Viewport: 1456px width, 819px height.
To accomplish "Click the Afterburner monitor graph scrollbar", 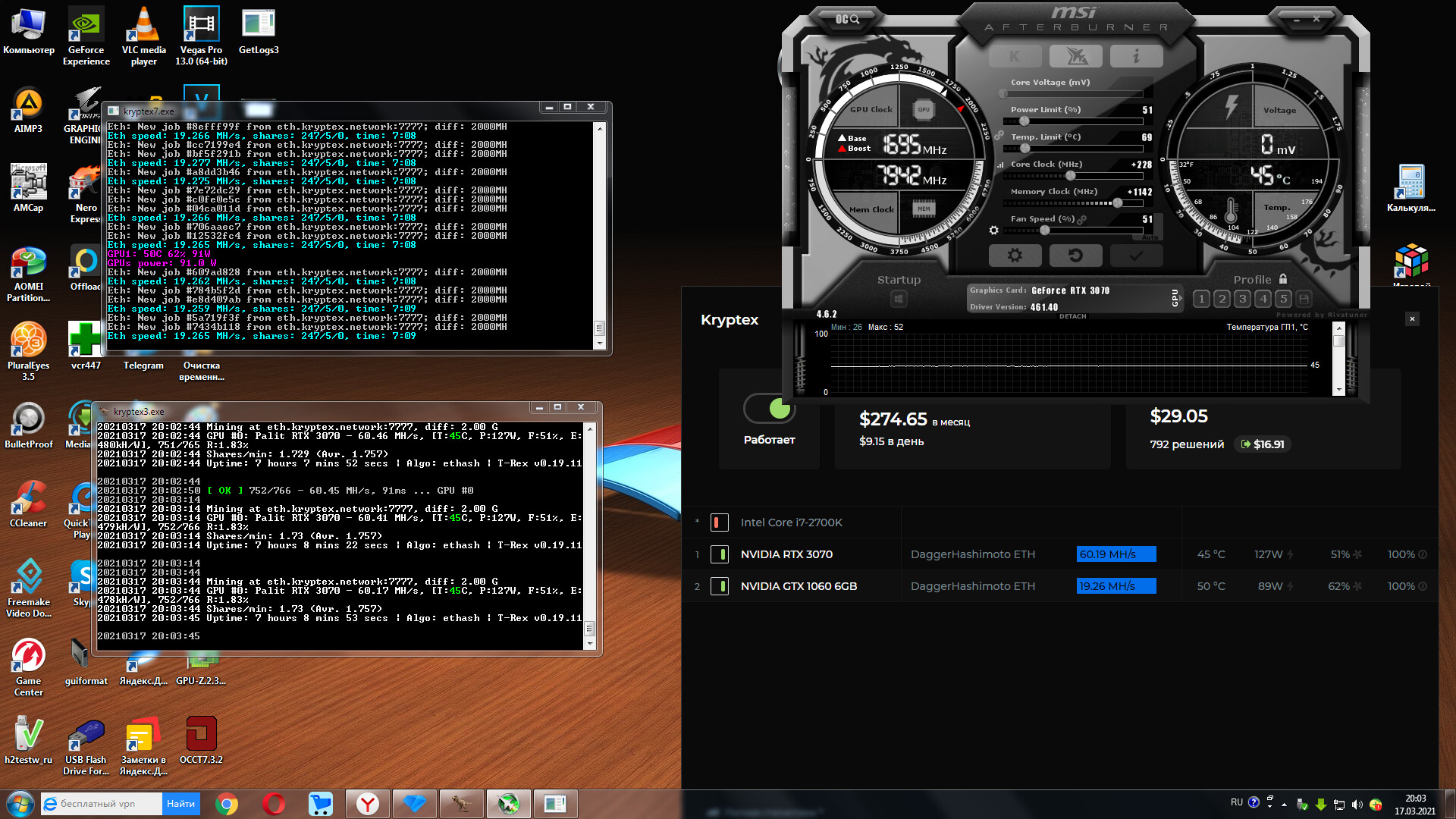I will [x=1338, y=358].
